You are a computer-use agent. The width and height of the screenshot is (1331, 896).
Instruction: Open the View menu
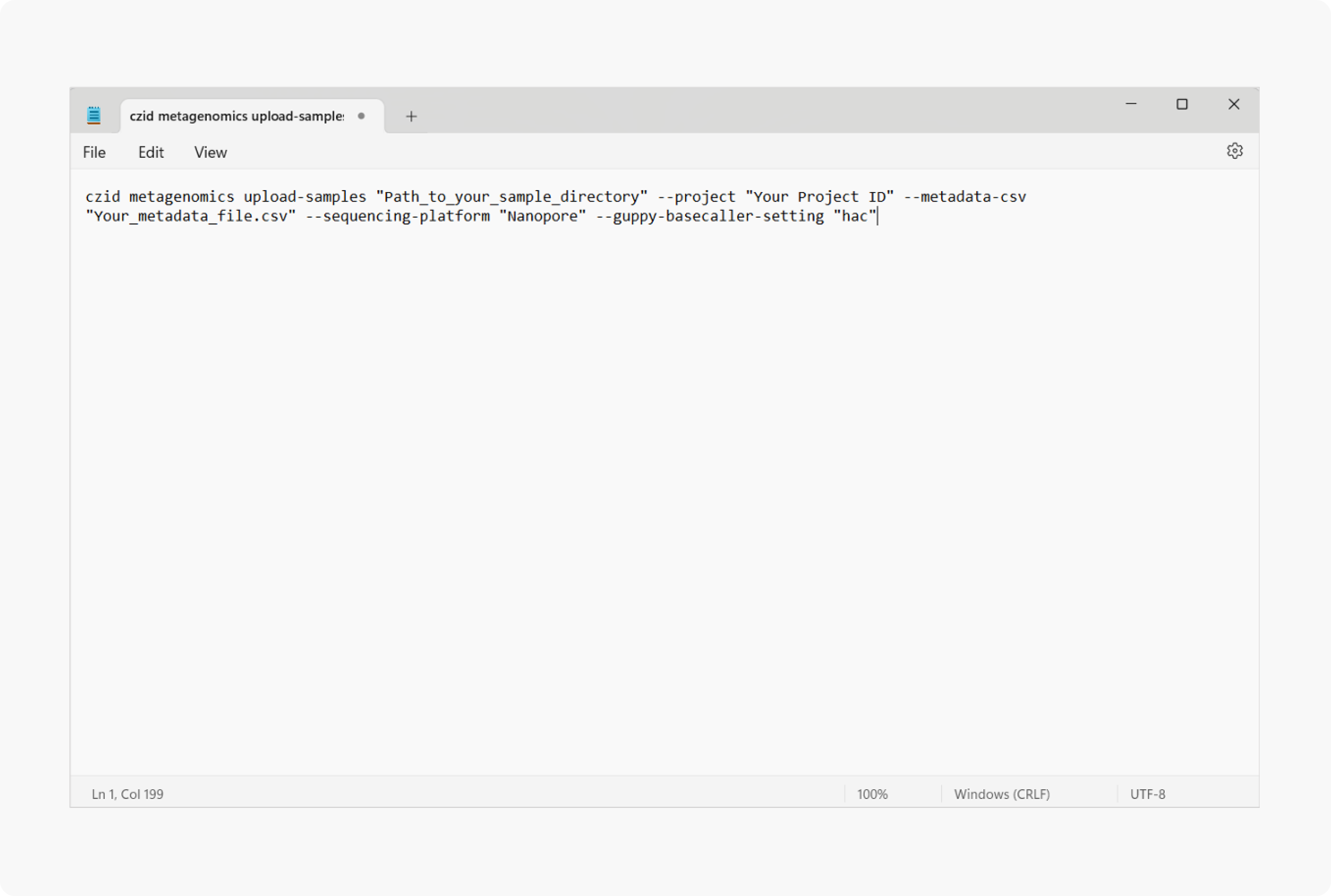[210, 152]
